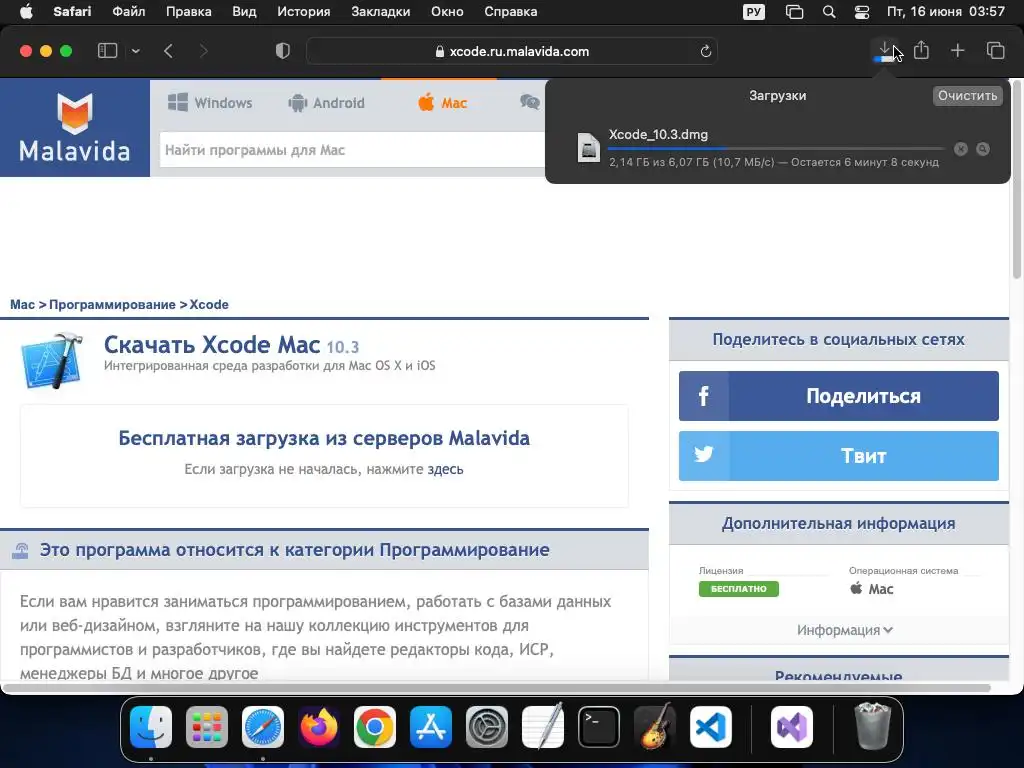Open the Trash in the Dock
Screen dimensions: 1024x768
pos(872,726)
